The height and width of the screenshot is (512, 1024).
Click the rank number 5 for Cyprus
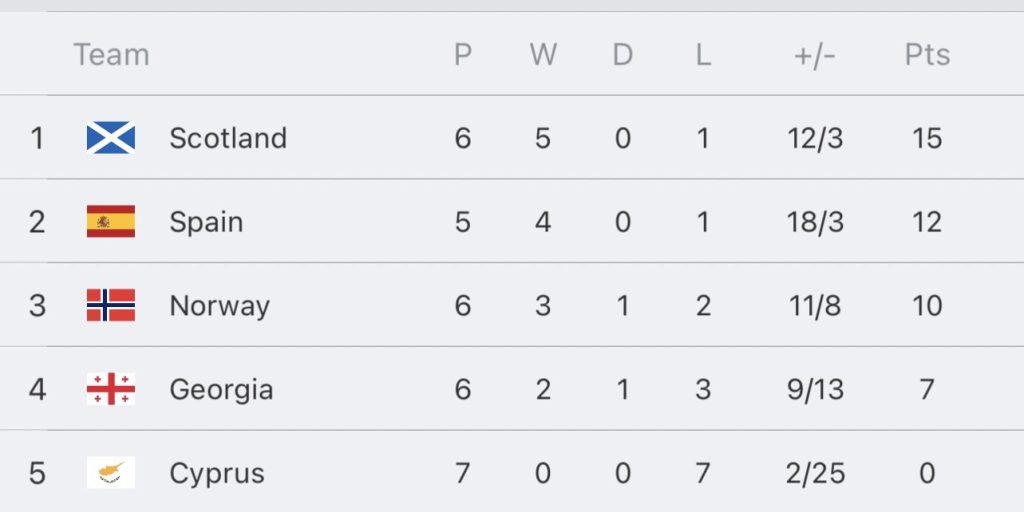37,473
